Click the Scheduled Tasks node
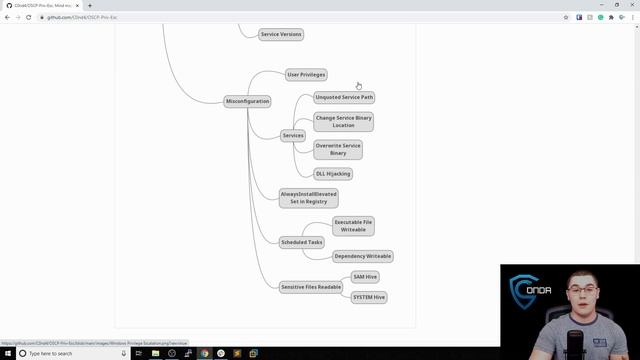Viewport: 640px width, 360px height. point(302,242)
